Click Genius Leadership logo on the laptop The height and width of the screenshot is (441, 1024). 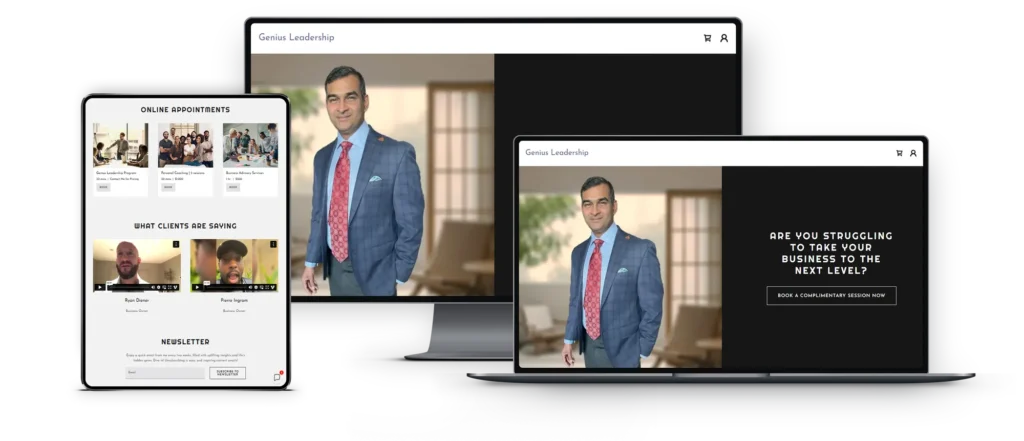point(557,153)
